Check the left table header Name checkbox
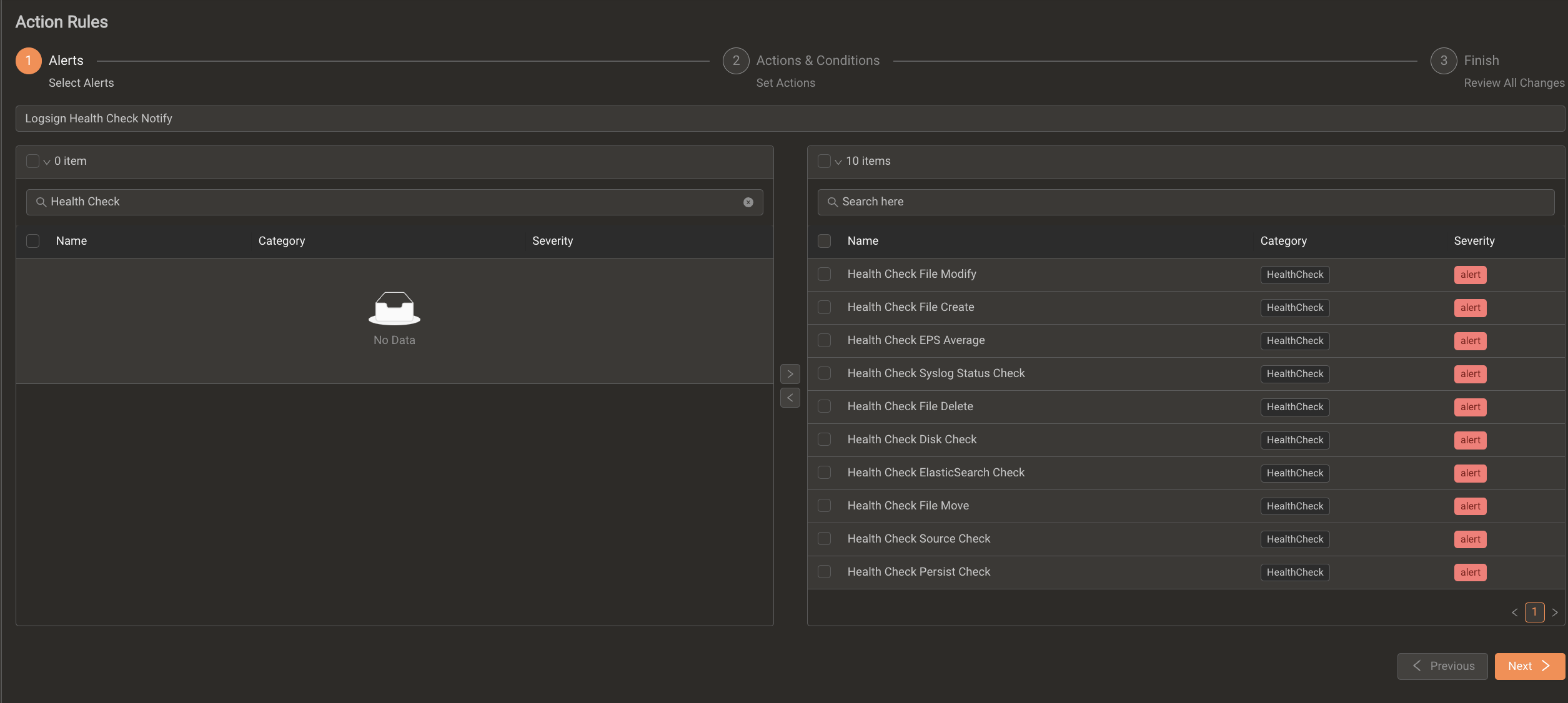Screen dimensions: 1568x703 click(x=32, y=241)
